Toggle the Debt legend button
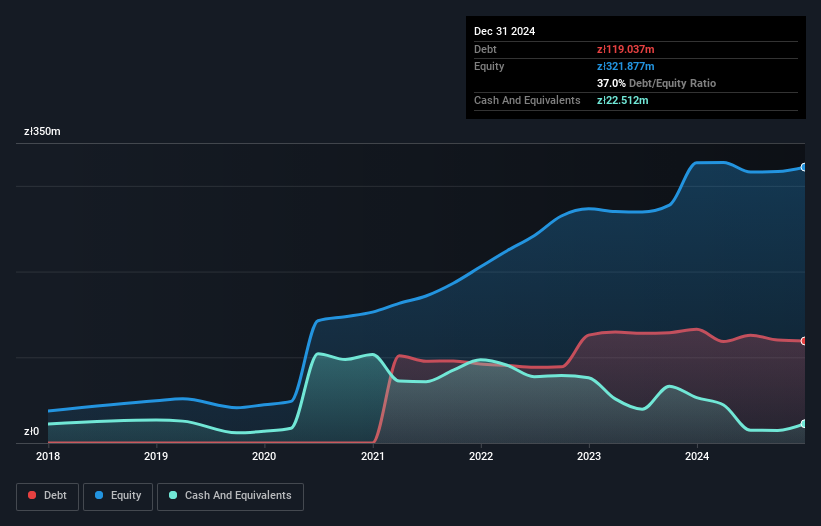This screenshot has width=821, height=526. coord(48,496)
